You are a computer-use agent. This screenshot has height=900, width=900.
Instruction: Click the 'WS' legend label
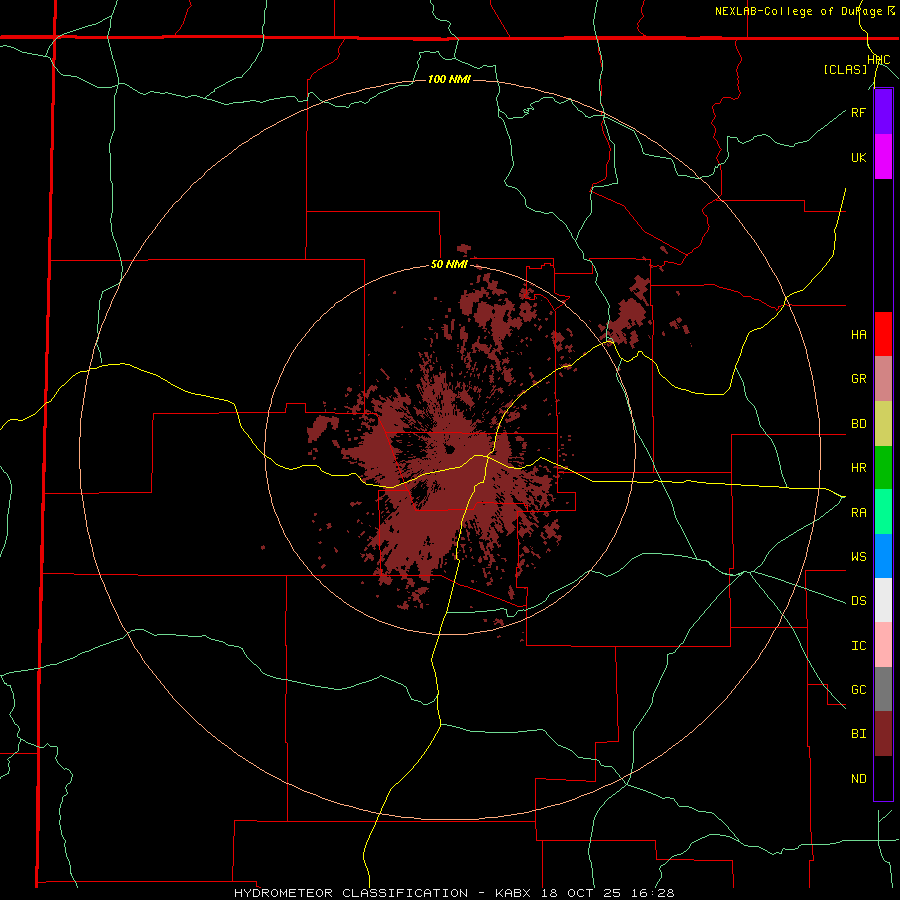858,556
